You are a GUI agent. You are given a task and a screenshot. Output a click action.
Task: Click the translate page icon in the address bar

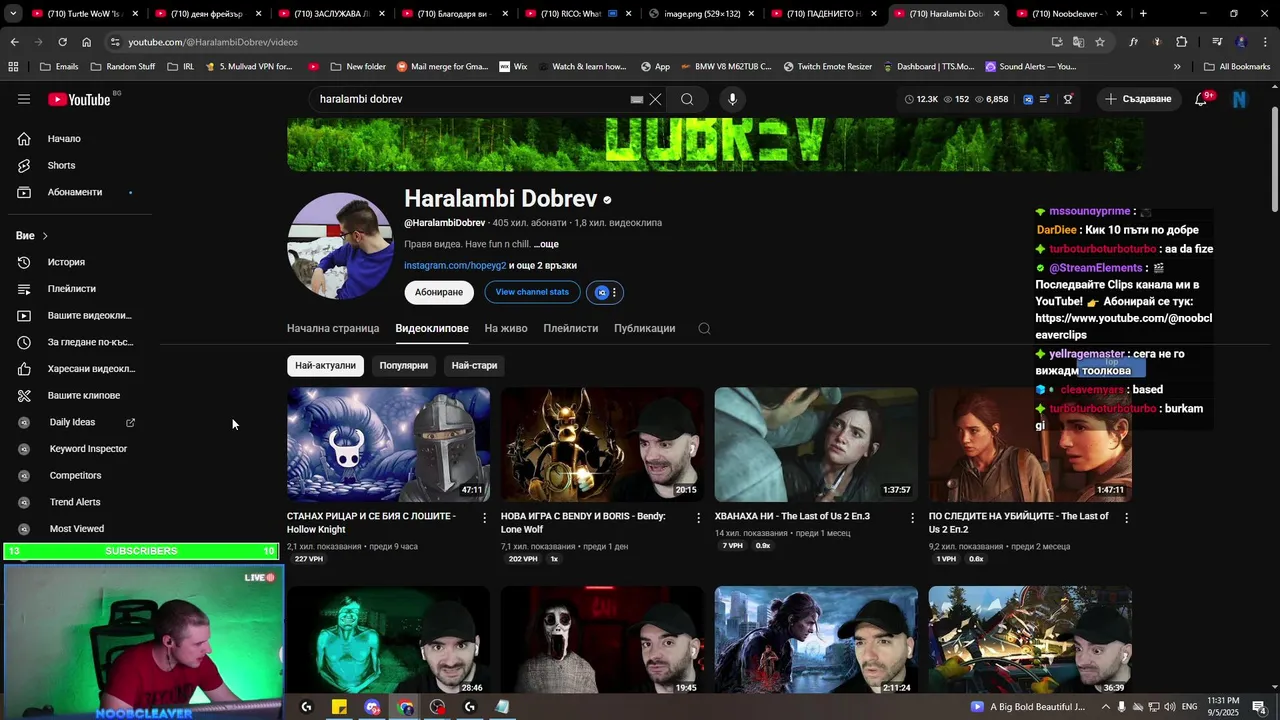(x=1078, y=42)
